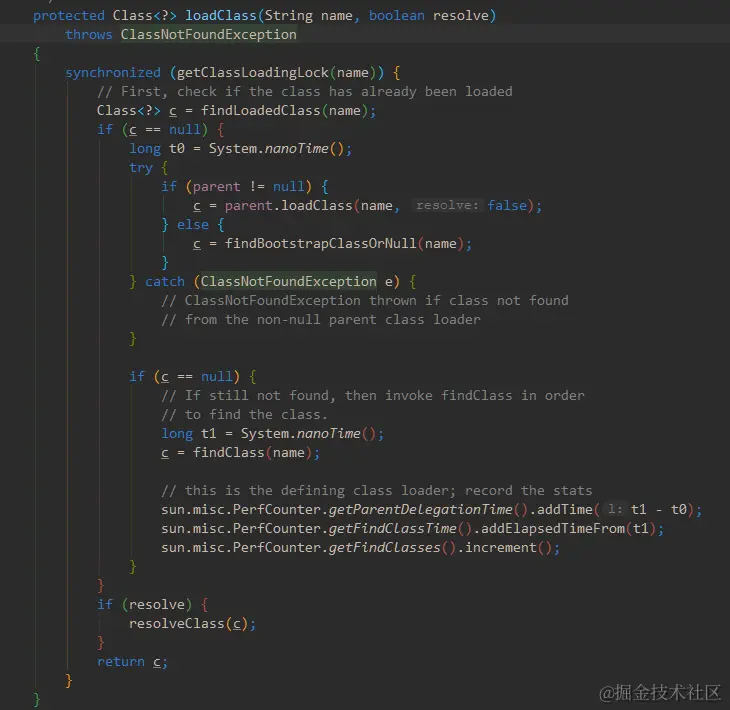The image size is (730, 710).
Task: Click the resolveClass method call
Action: [x=177, y=624]
